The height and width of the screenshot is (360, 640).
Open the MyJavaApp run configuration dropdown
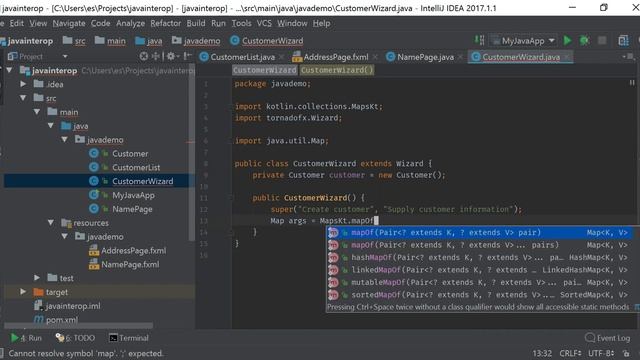tap(523, 40)
